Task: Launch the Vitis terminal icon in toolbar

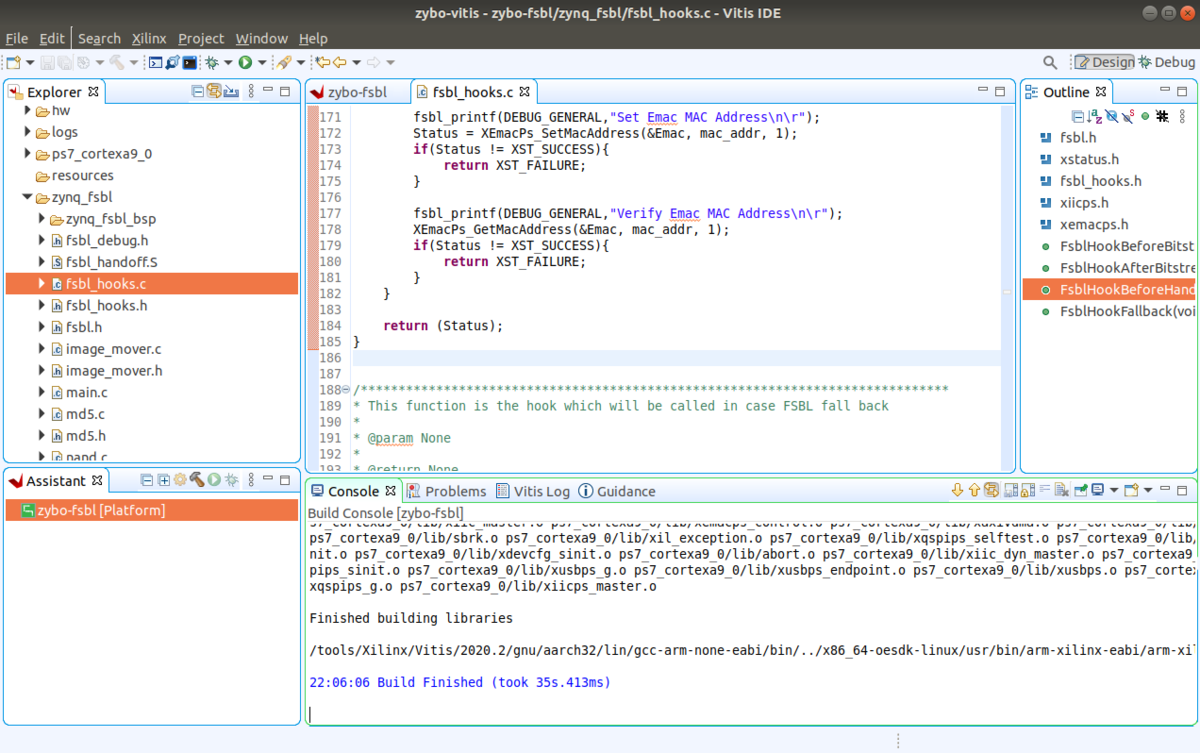Action: (x=189, y=63)
